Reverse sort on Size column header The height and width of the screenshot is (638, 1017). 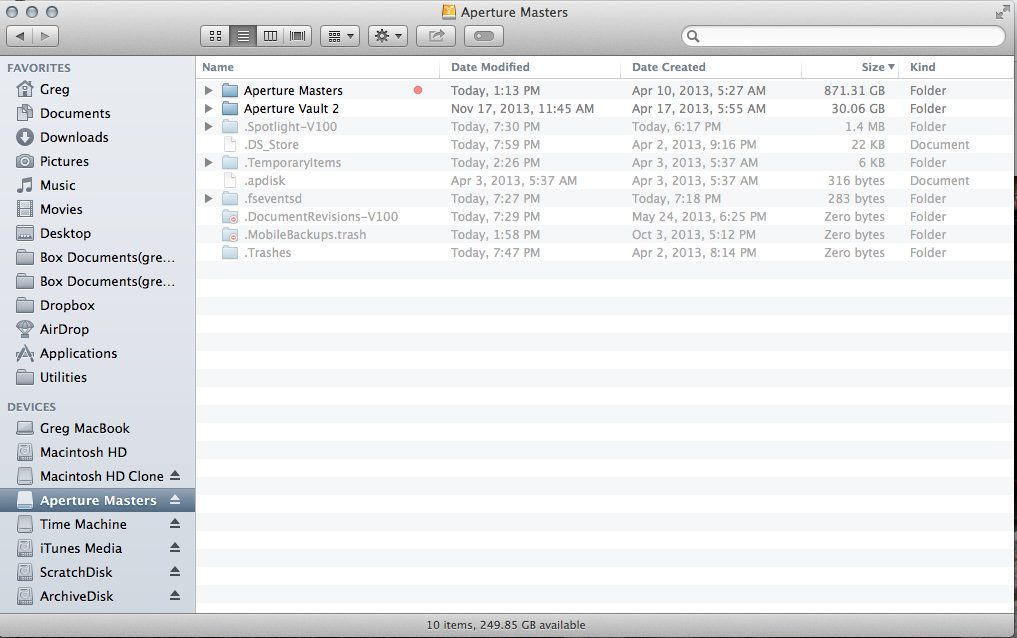[x=850, y=67]
